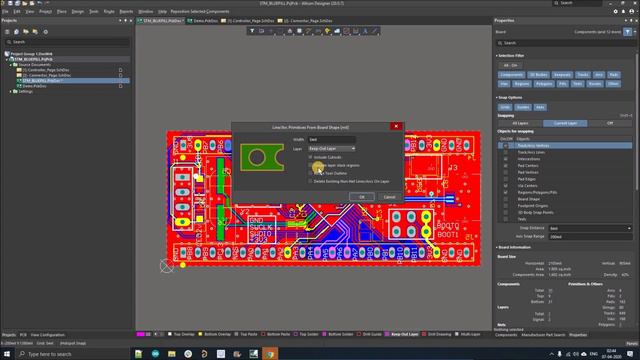This screenshot has width=640, height=360.
Task: Open File Explorer from the taskbar
Action: point(171,354)
